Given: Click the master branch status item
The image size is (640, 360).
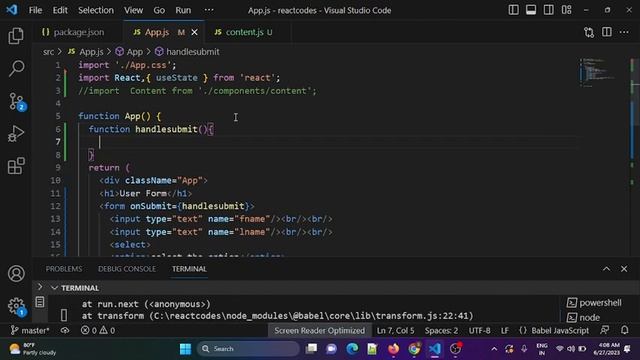Looking at the screenshot, I should tap(29, 330).
